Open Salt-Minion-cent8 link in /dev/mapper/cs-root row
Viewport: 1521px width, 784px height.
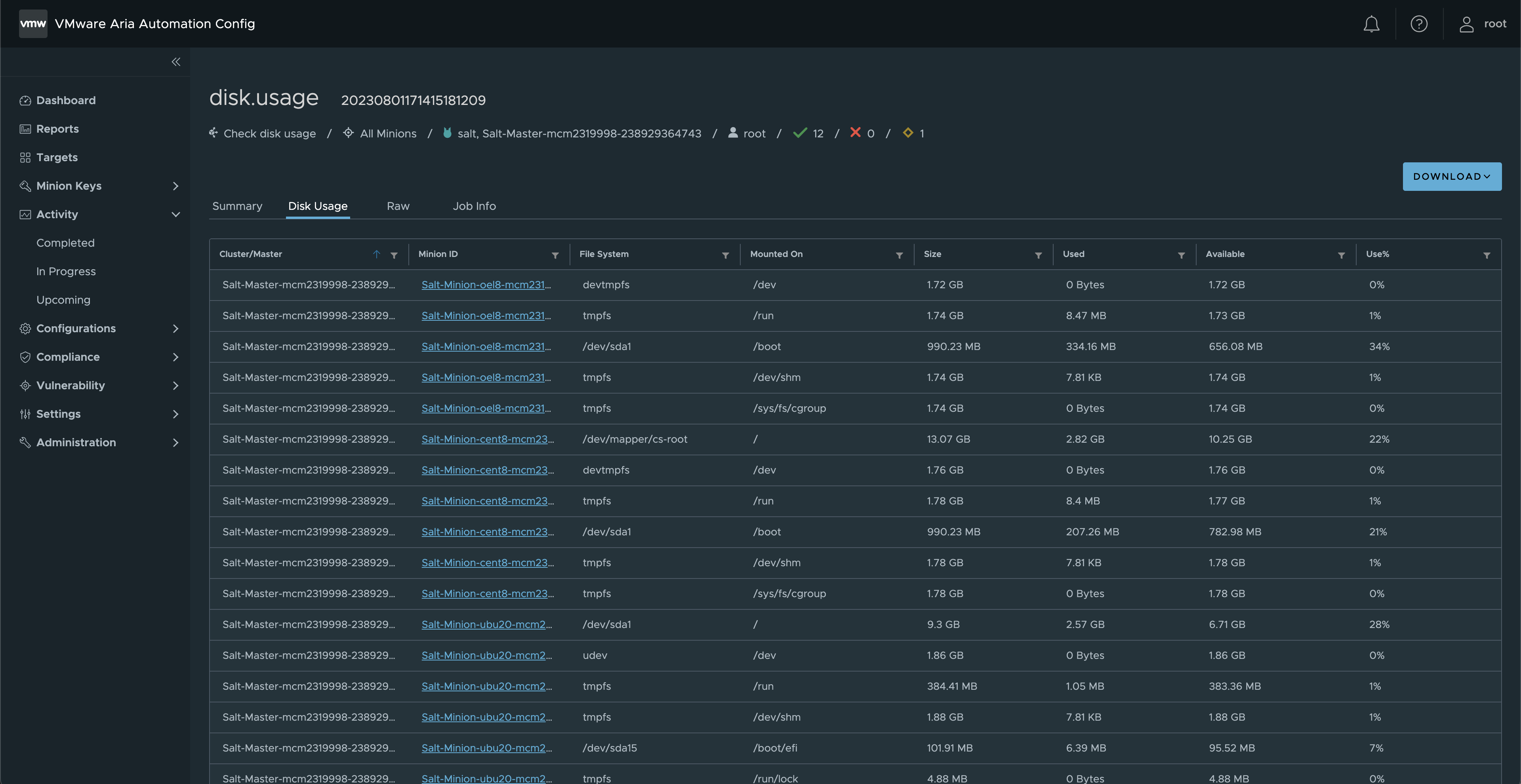[488, 439]
